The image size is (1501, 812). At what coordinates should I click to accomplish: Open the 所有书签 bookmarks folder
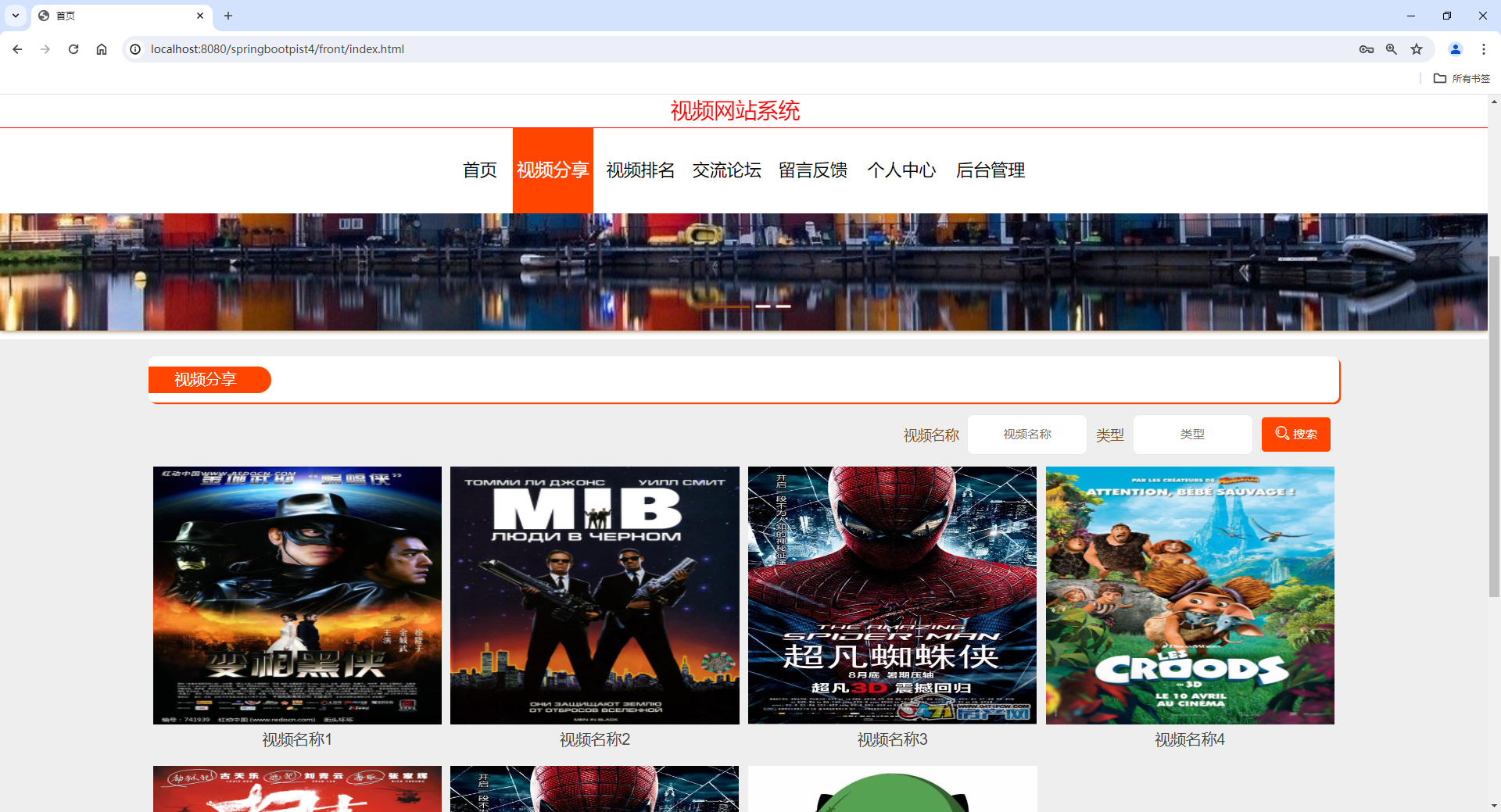point(1462,78)
